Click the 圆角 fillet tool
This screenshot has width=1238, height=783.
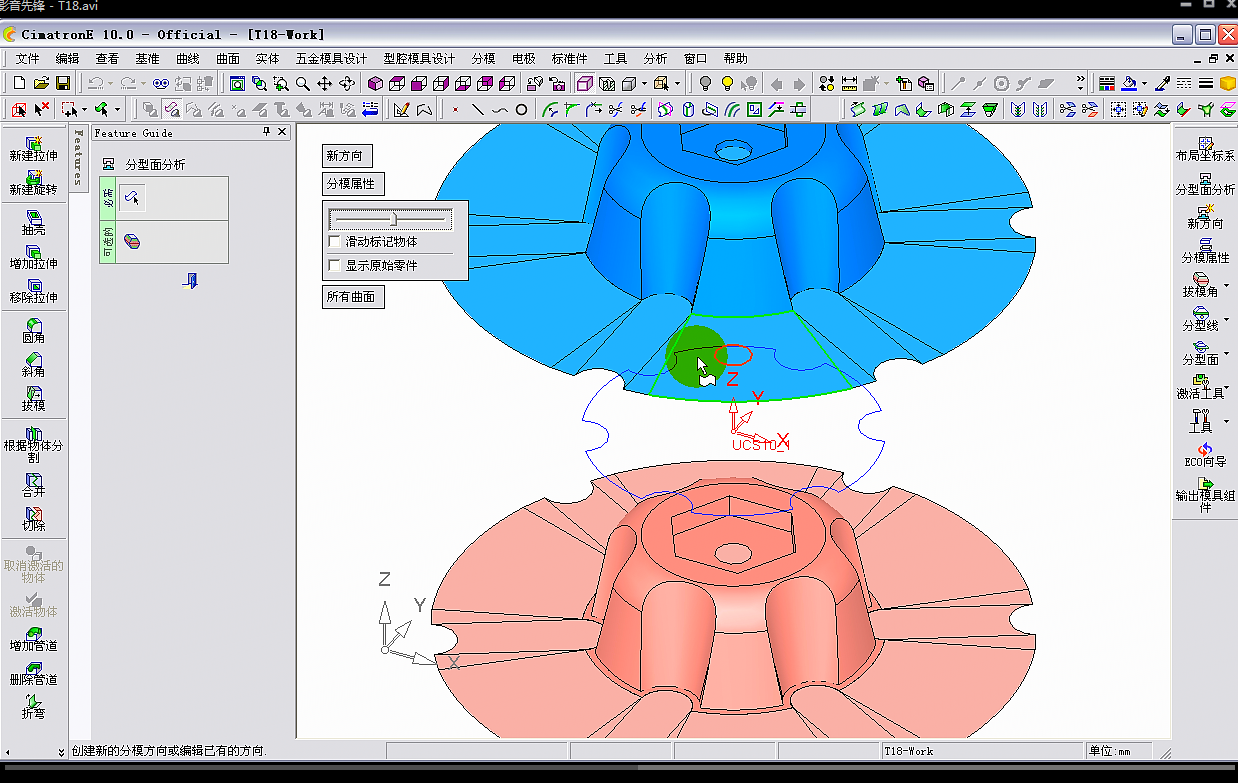pos(33,331)
